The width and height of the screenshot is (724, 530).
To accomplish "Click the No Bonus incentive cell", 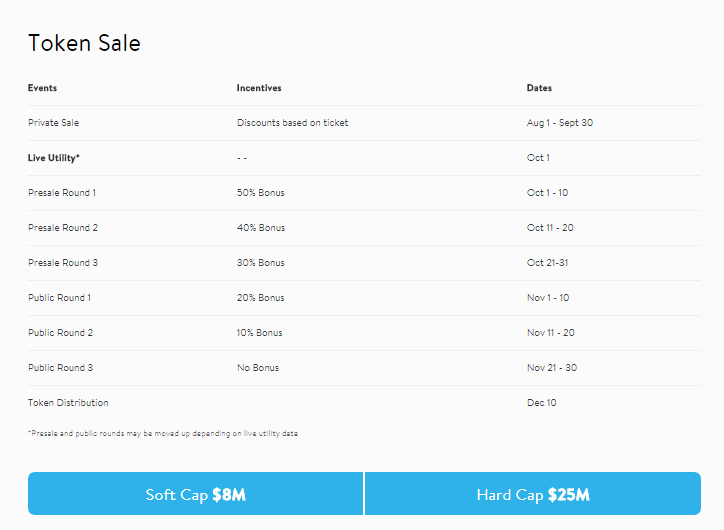I will tap(258, 368).
